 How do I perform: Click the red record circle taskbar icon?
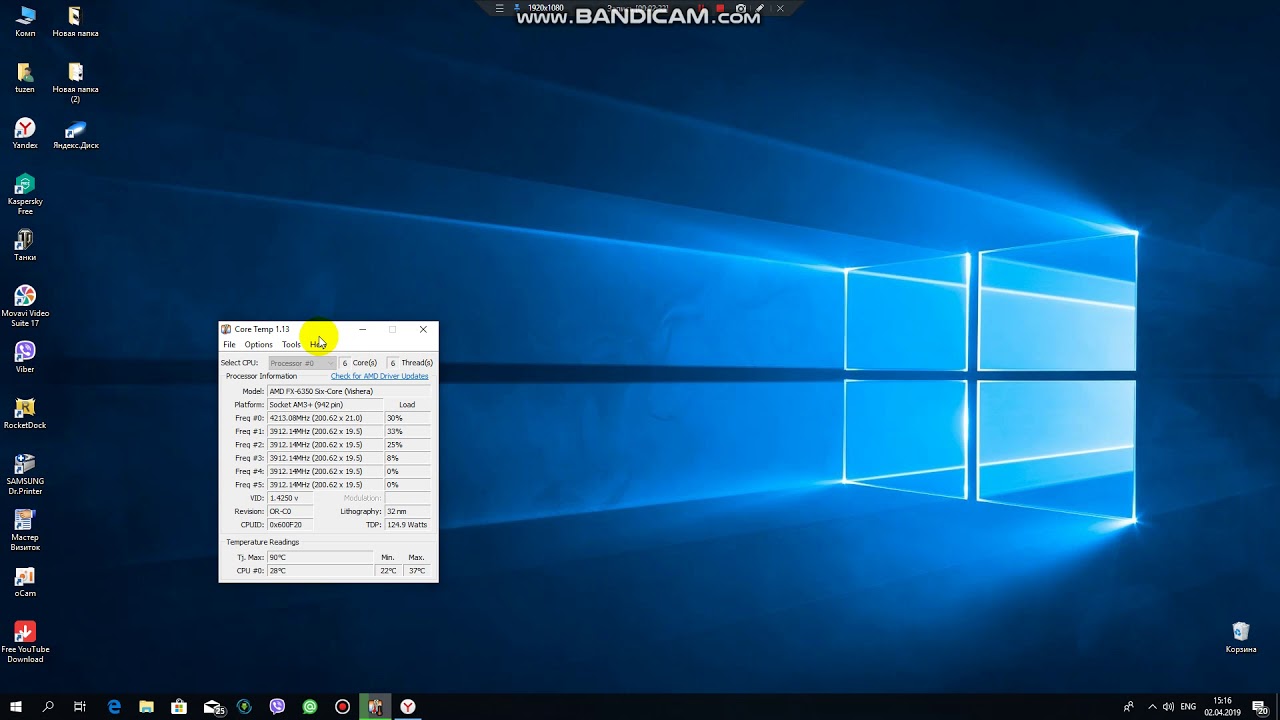click(342, 707)
